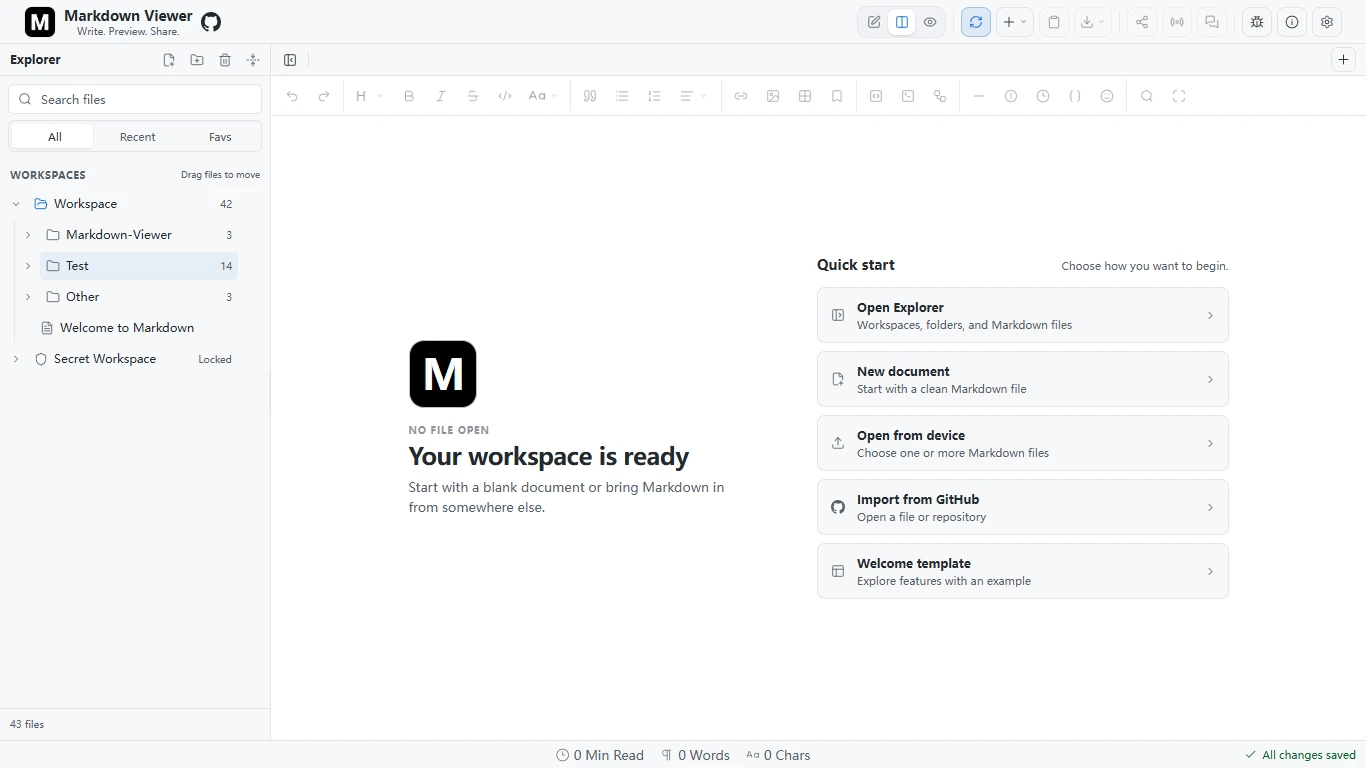Click the bookmark icon in the editor toolbar

(x=837, y=96)
